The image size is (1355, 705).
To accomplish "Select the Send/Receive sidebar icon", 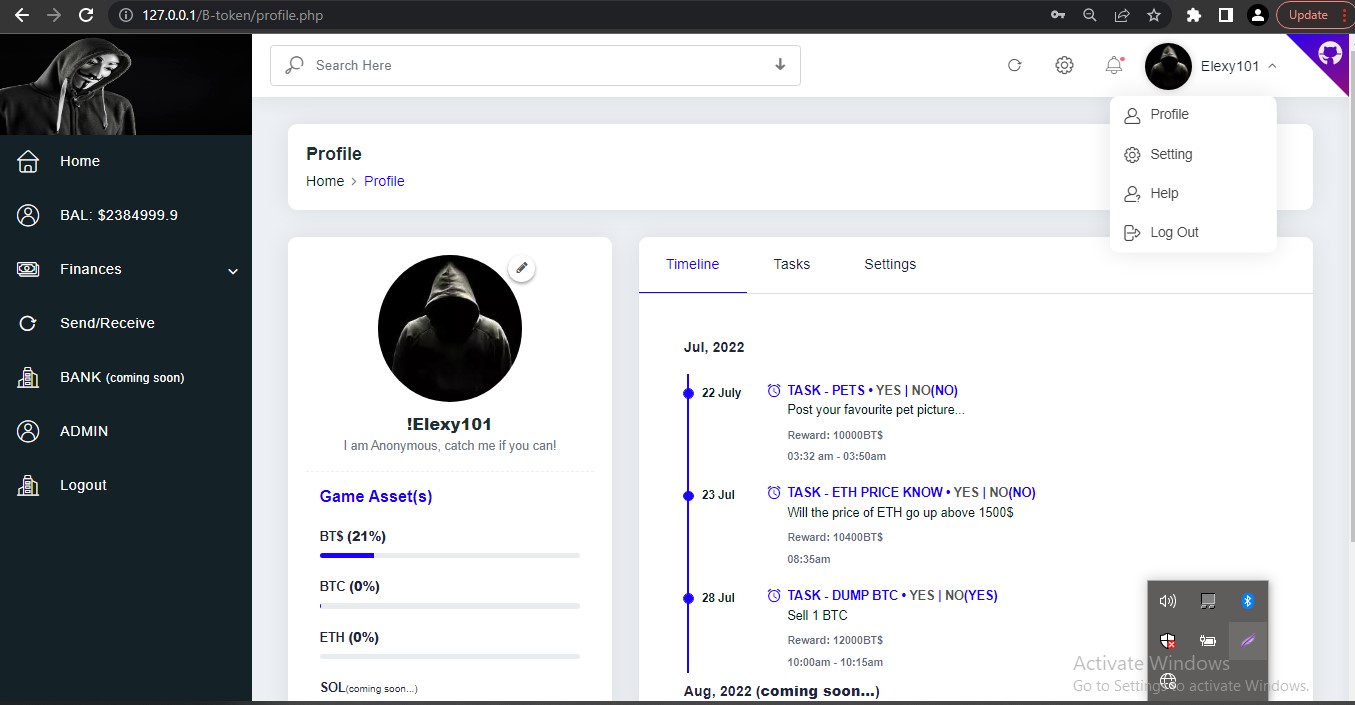I will (x=28, y=322).
